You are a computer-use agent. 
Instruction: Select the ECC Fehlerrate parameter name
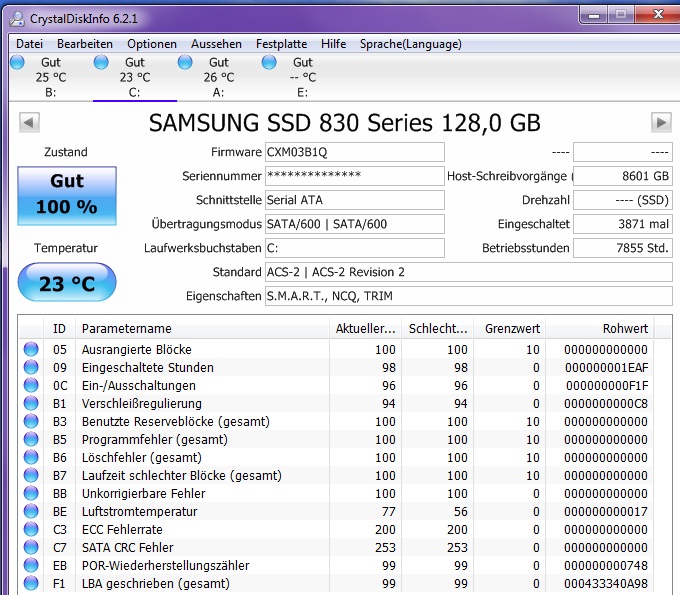pyautogui.click(x=122, y=530)
